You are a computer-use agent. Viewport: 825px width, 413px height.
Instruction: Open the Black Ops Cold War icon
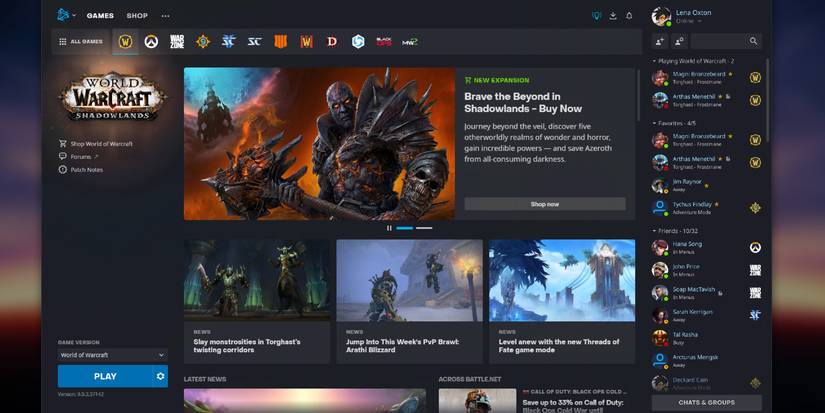click(x=384, y=42)
